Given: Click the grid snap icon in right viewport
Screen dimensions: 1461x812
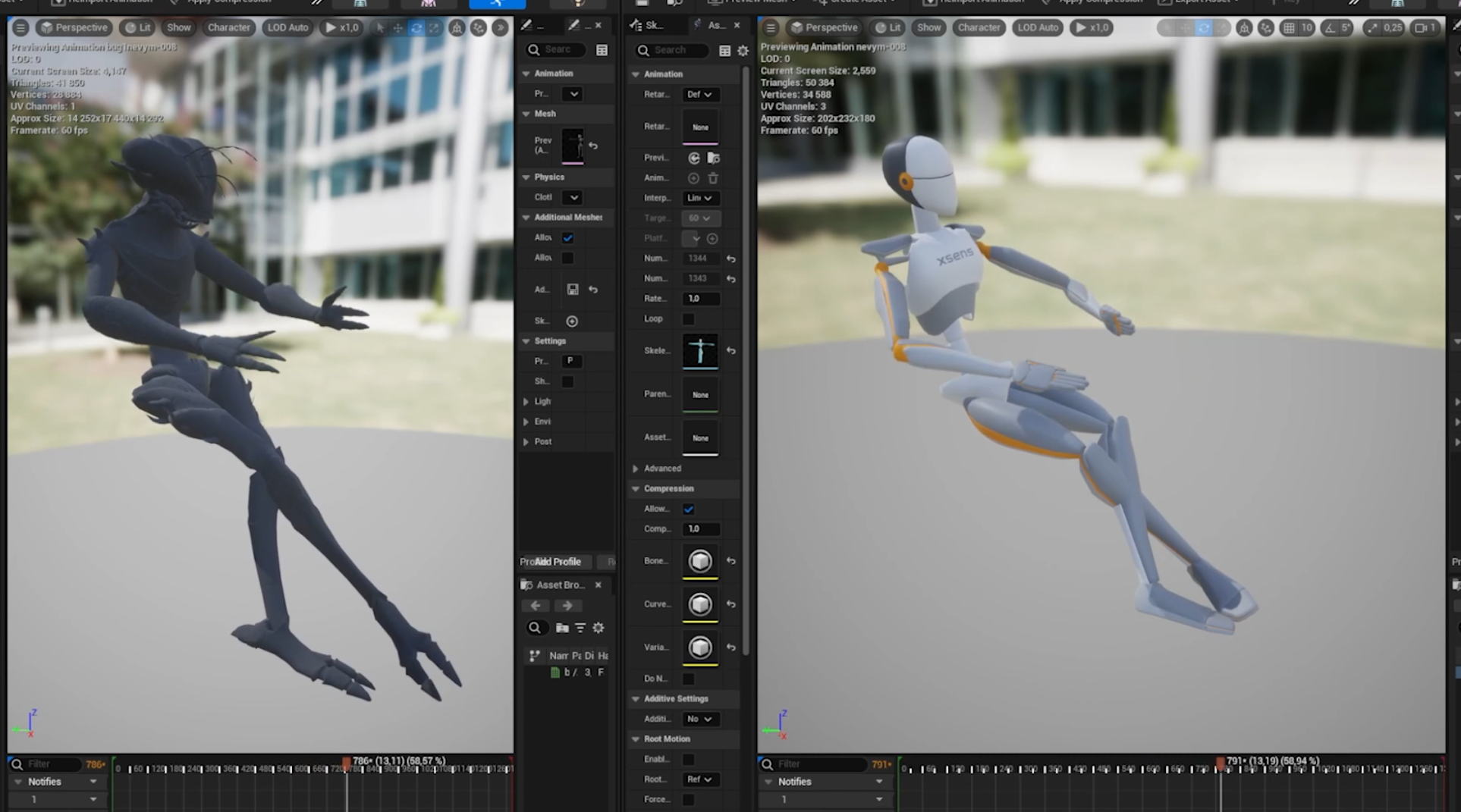Looking at the screenshot, I should 1288,28.
